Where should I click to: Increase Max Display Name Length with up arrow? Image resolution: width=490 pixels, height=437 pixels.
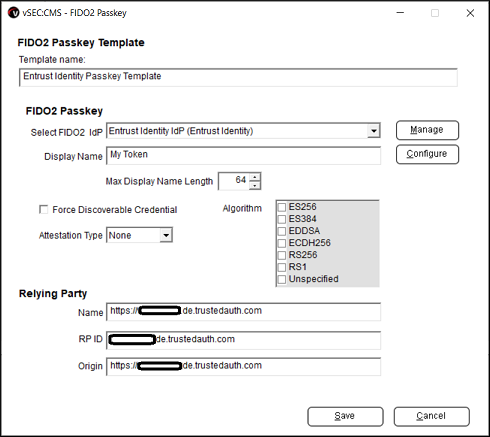(255, 177)
